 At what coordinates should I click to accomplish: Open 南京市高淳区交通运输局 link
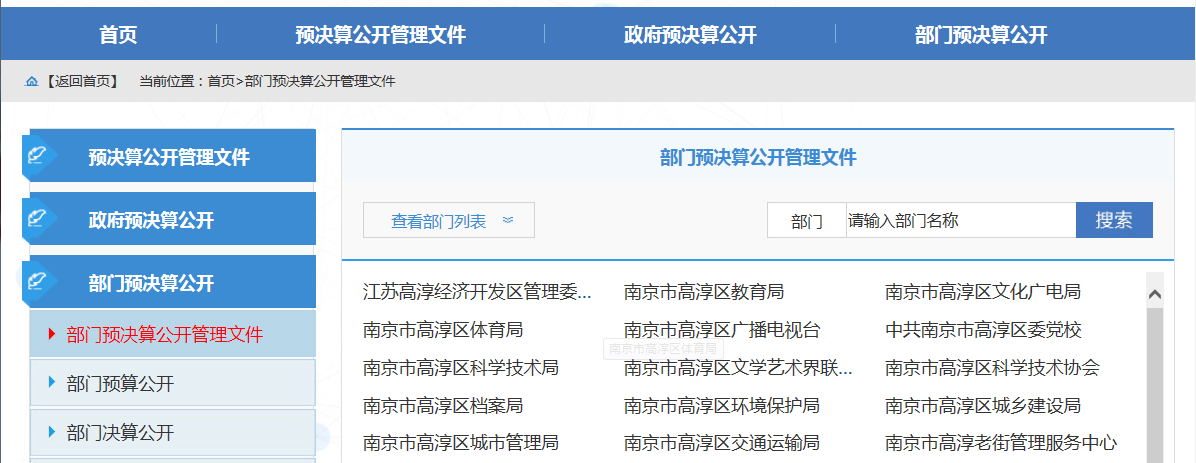click(x=722, y=442)
